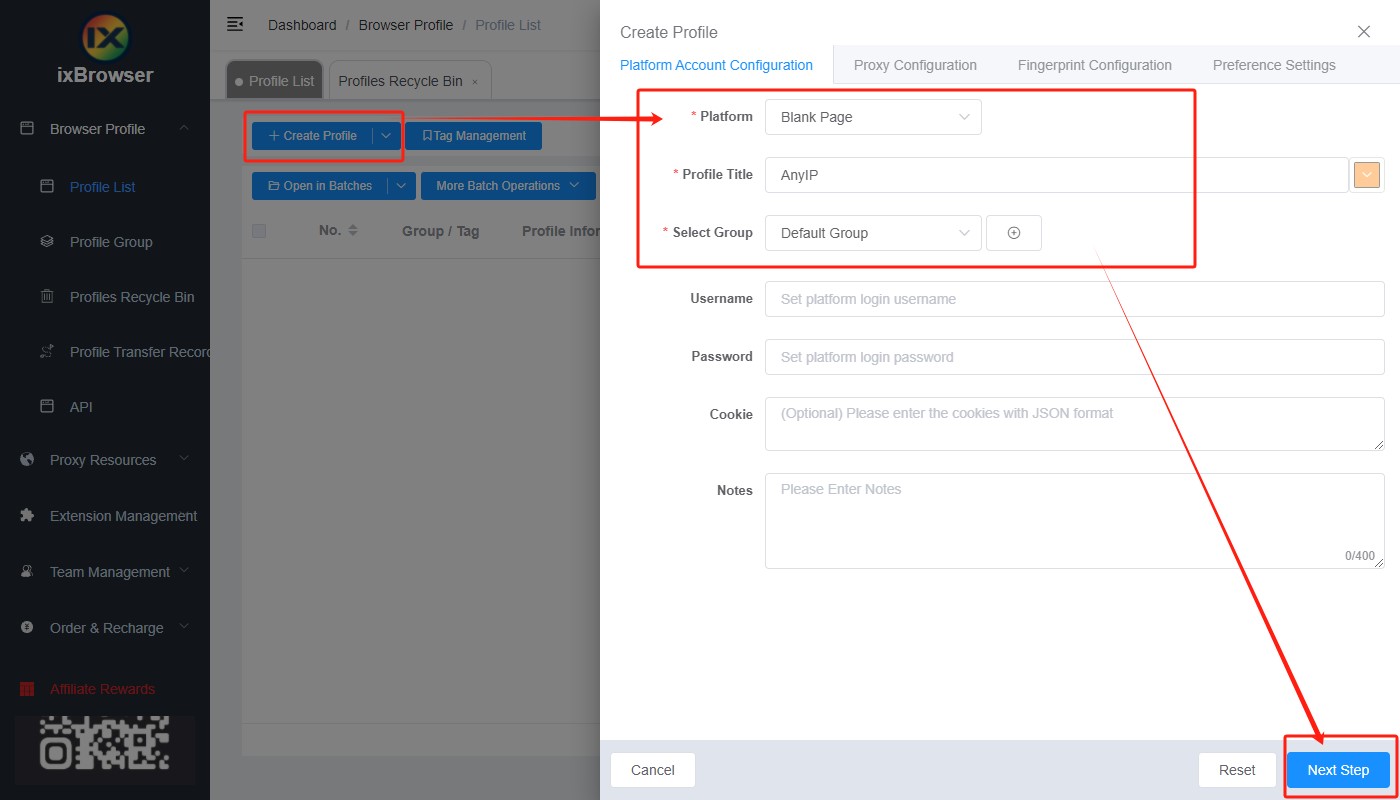Click the add group plus icon
1400x800 pixels.
click(x=1014, y=232)
